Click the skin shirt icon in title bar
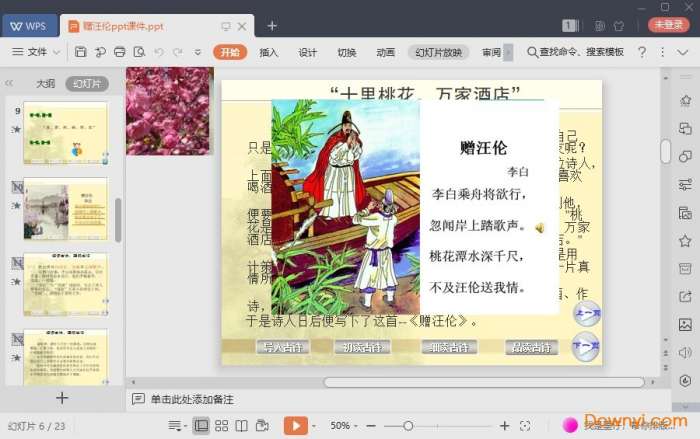This screenshot has height=439, width=700. point(619,26)
